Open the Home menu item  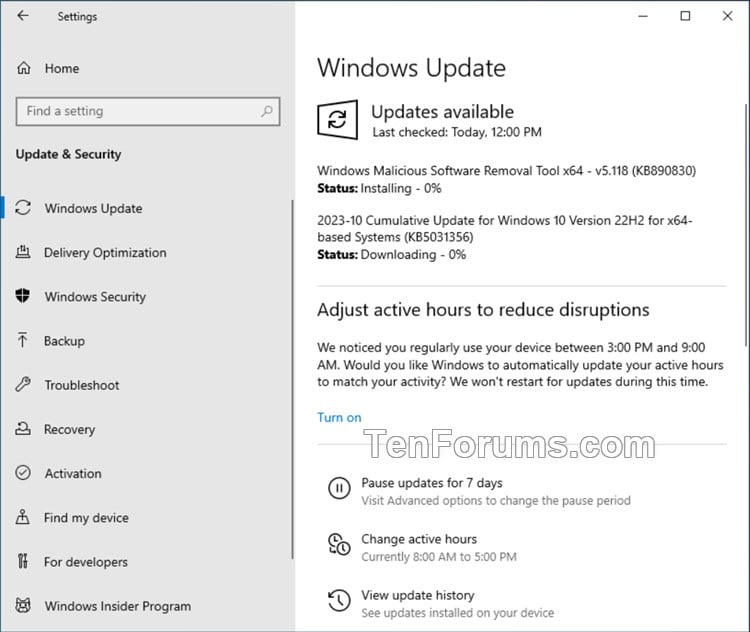click(x=146, y=68)
